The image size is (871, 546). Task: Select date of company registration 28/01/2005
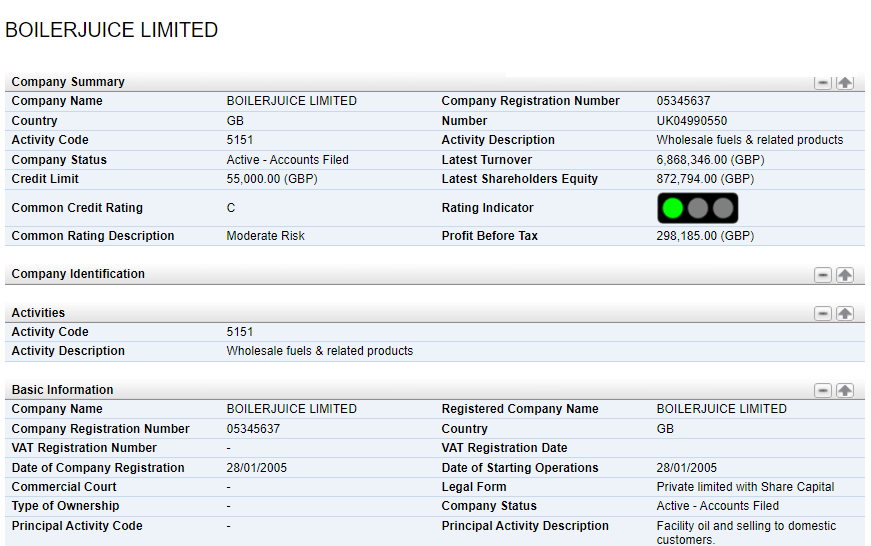tap(257, 468)
